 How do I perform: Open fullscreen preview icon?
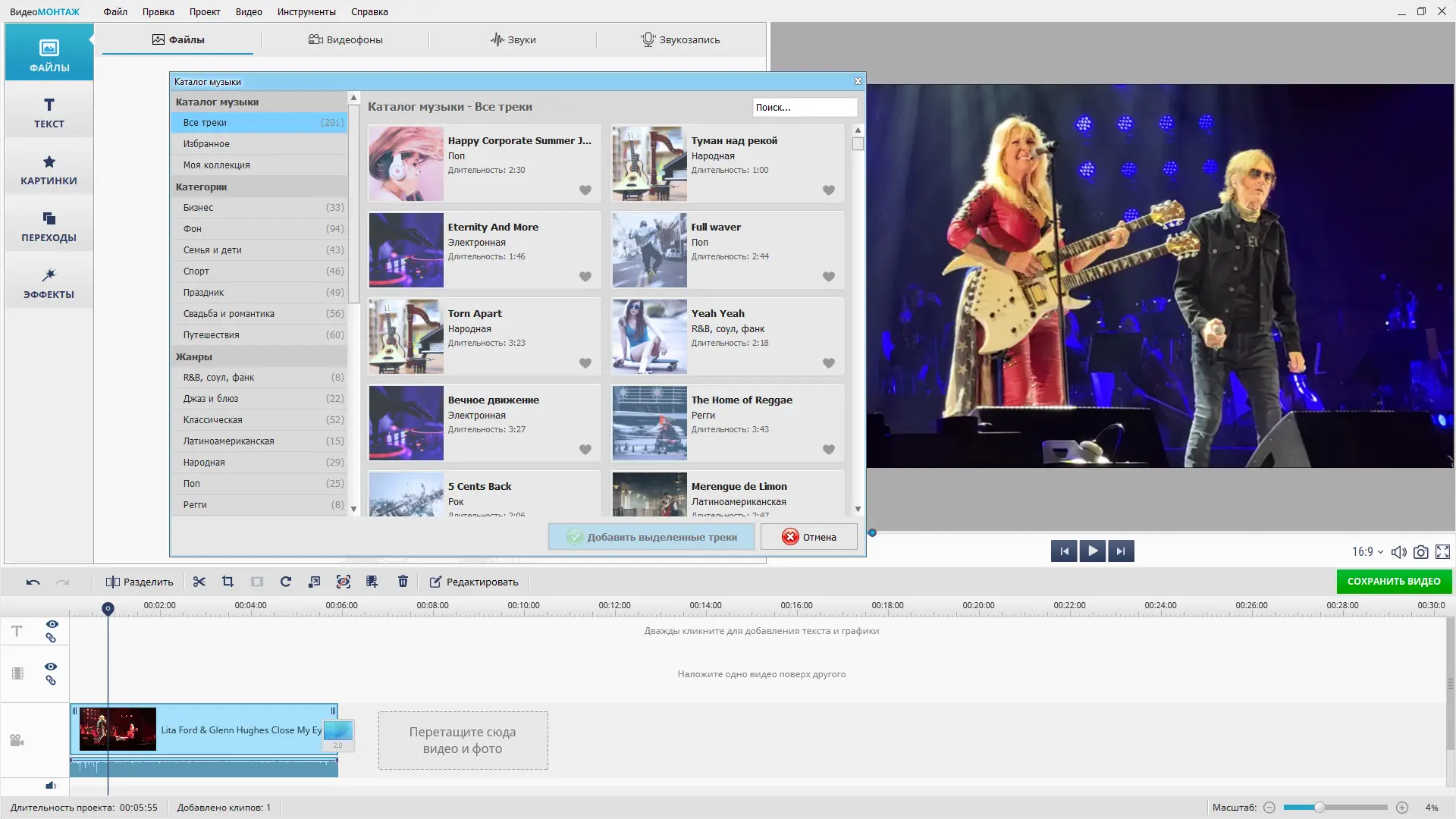tap(1442, 552)
